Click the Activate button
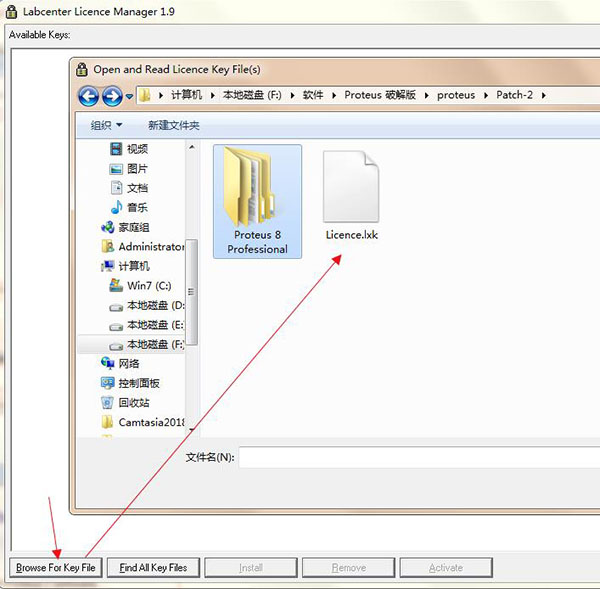The height and width of the screenshot is (589, 600). pyautogui.click(x=446, y=568)
